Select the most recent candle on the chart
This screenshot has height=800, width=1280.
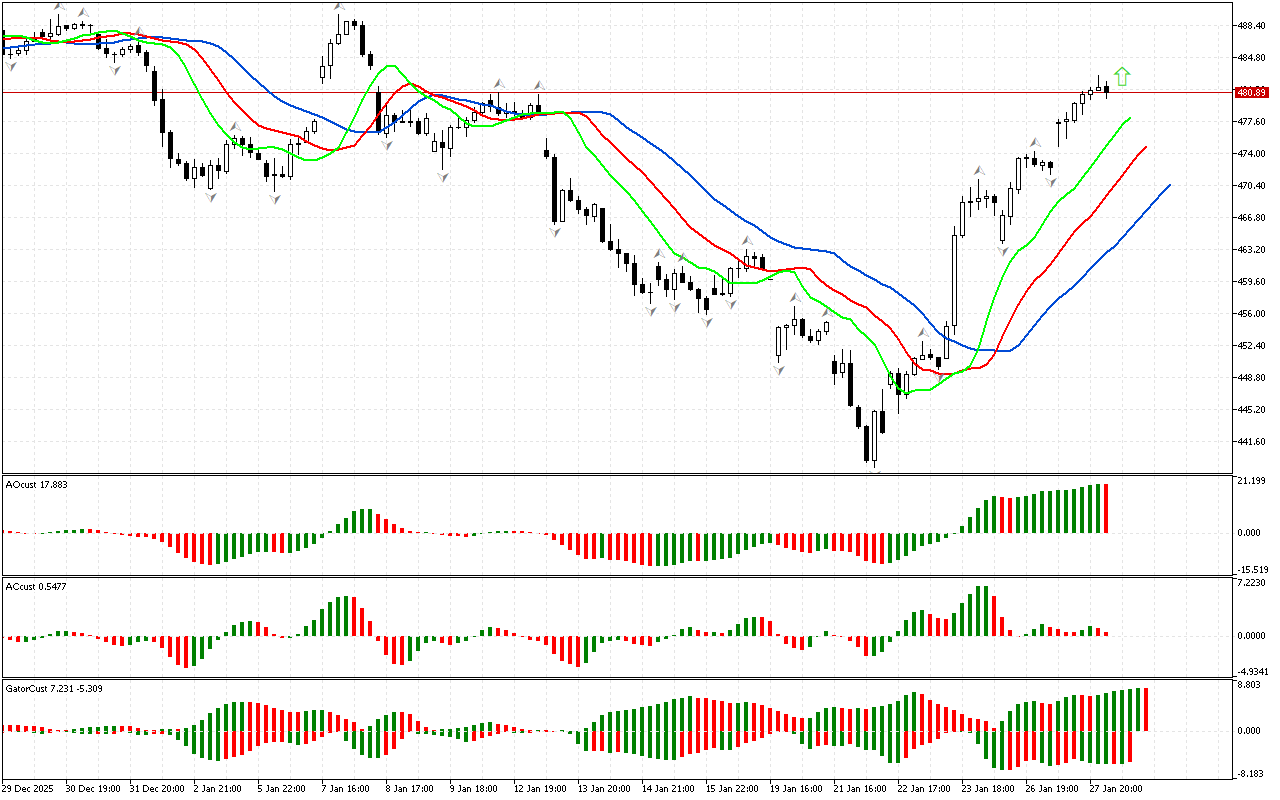pyautogui.click(x=1107, y=90)
